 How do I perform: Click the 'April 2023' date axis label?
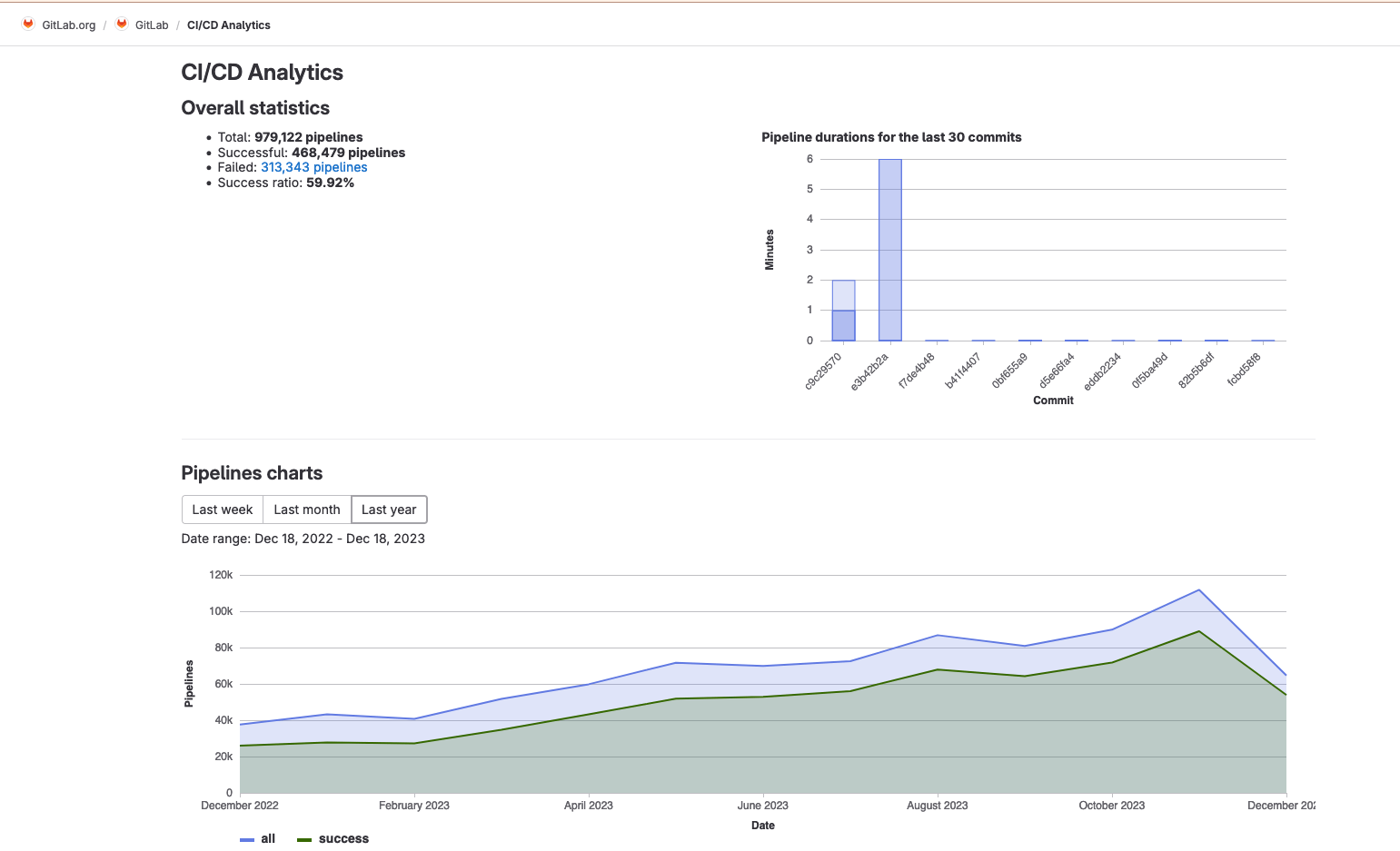point(589,806)
